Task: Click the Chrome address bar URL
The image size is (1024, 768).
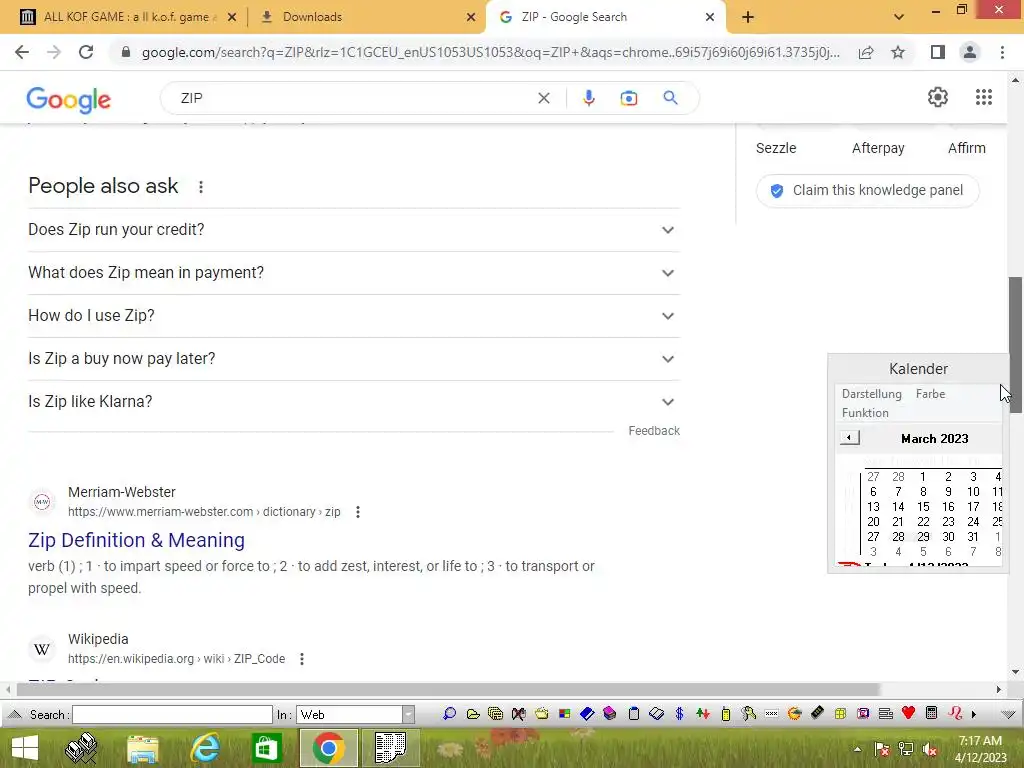Action: (490, 52)
